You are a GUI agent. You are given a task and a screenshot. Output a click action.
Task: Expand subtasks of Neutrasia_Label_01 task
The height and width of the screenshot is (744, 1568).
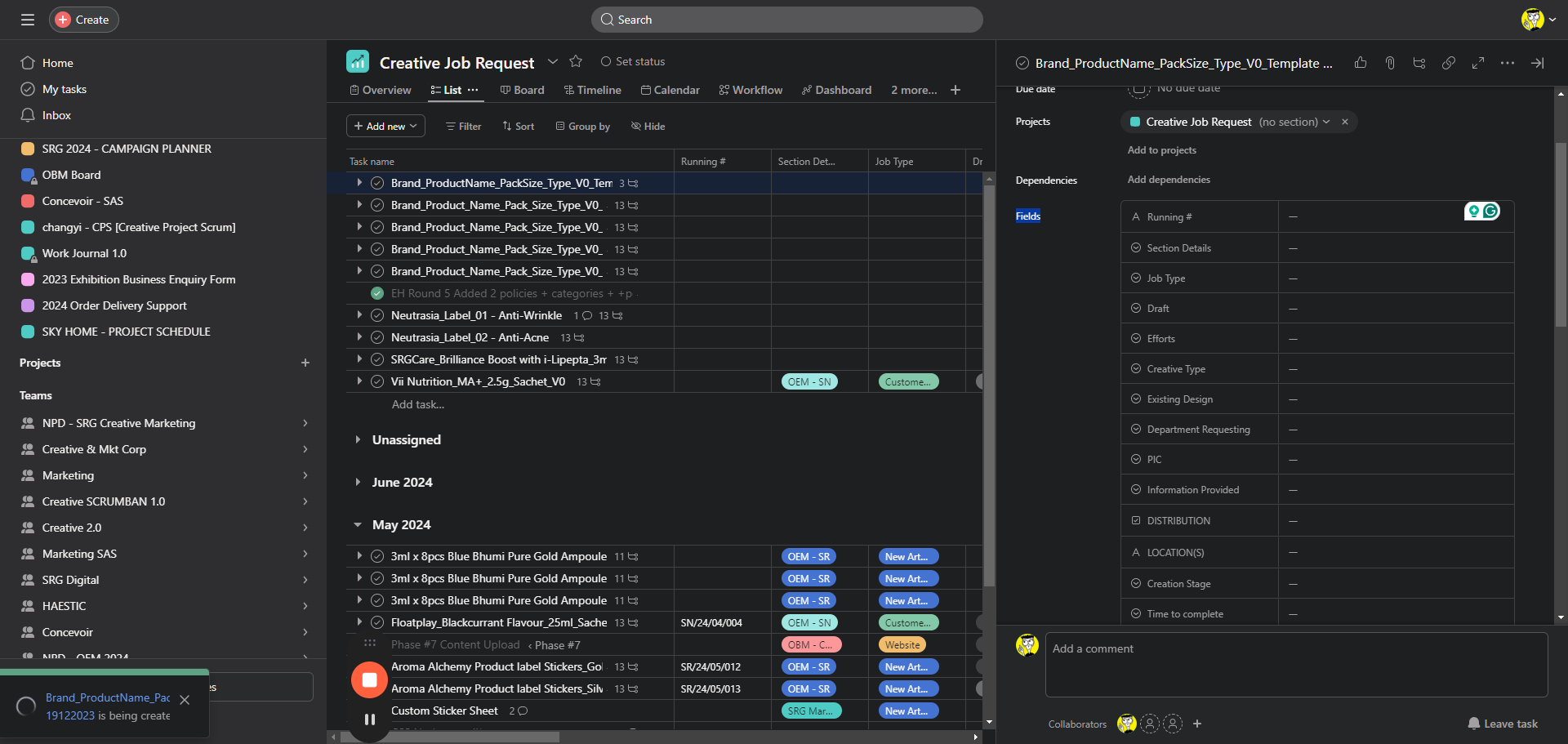[x=359, y=314]
